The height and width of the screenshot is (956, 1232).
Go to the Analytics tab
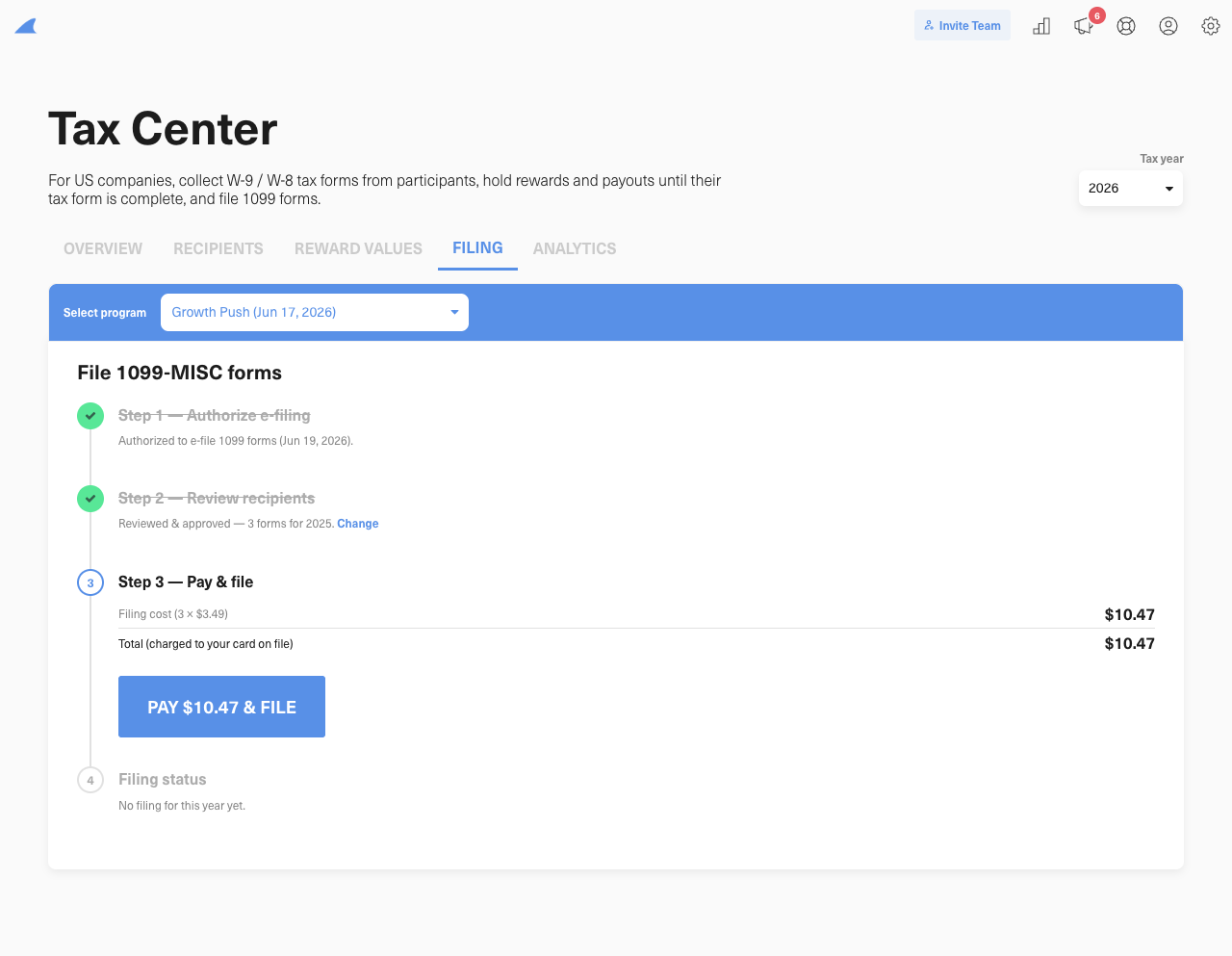pyautogui.click(x=575, y=248)
